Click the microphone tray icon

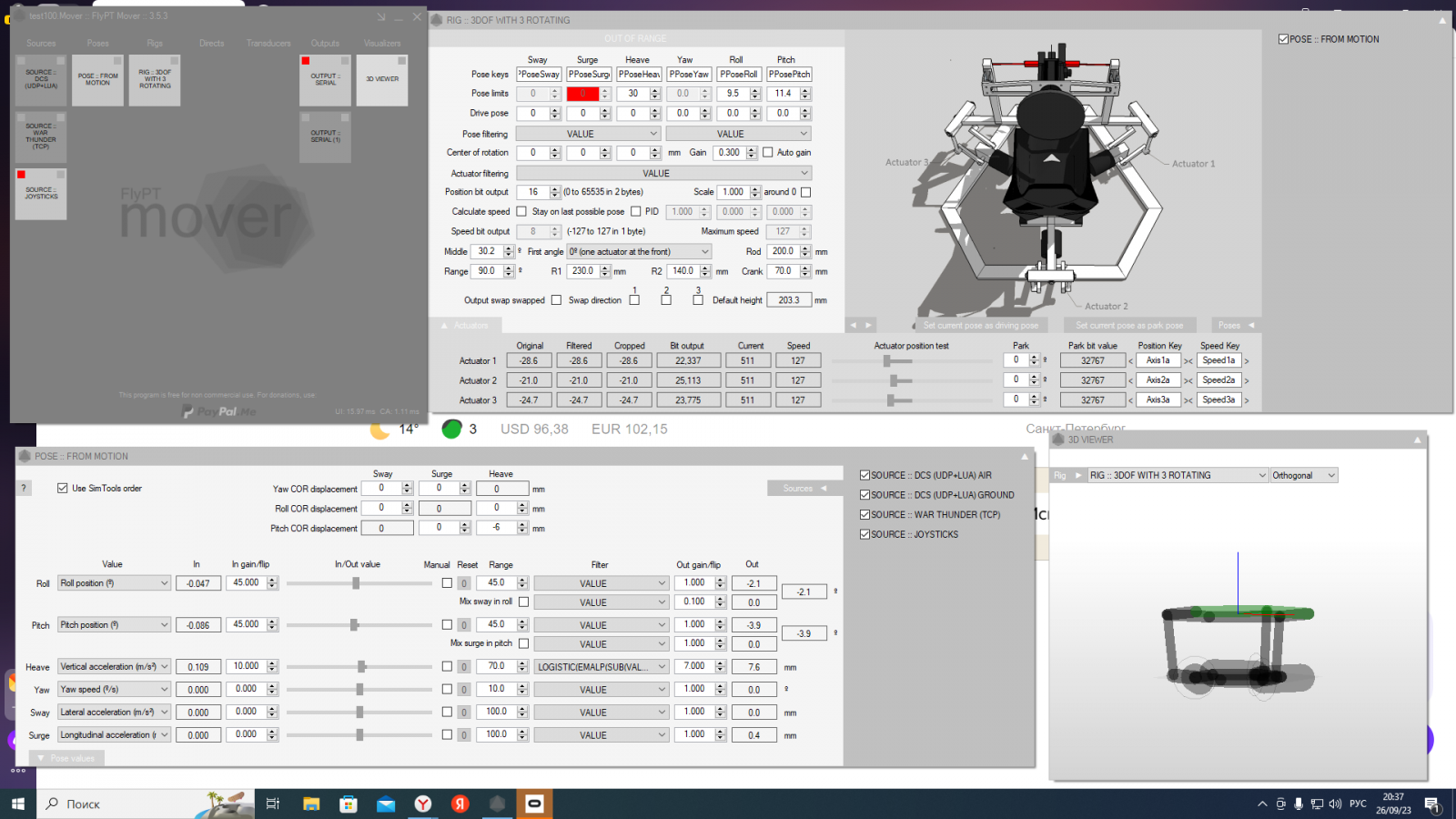(x=1299, y=804)
